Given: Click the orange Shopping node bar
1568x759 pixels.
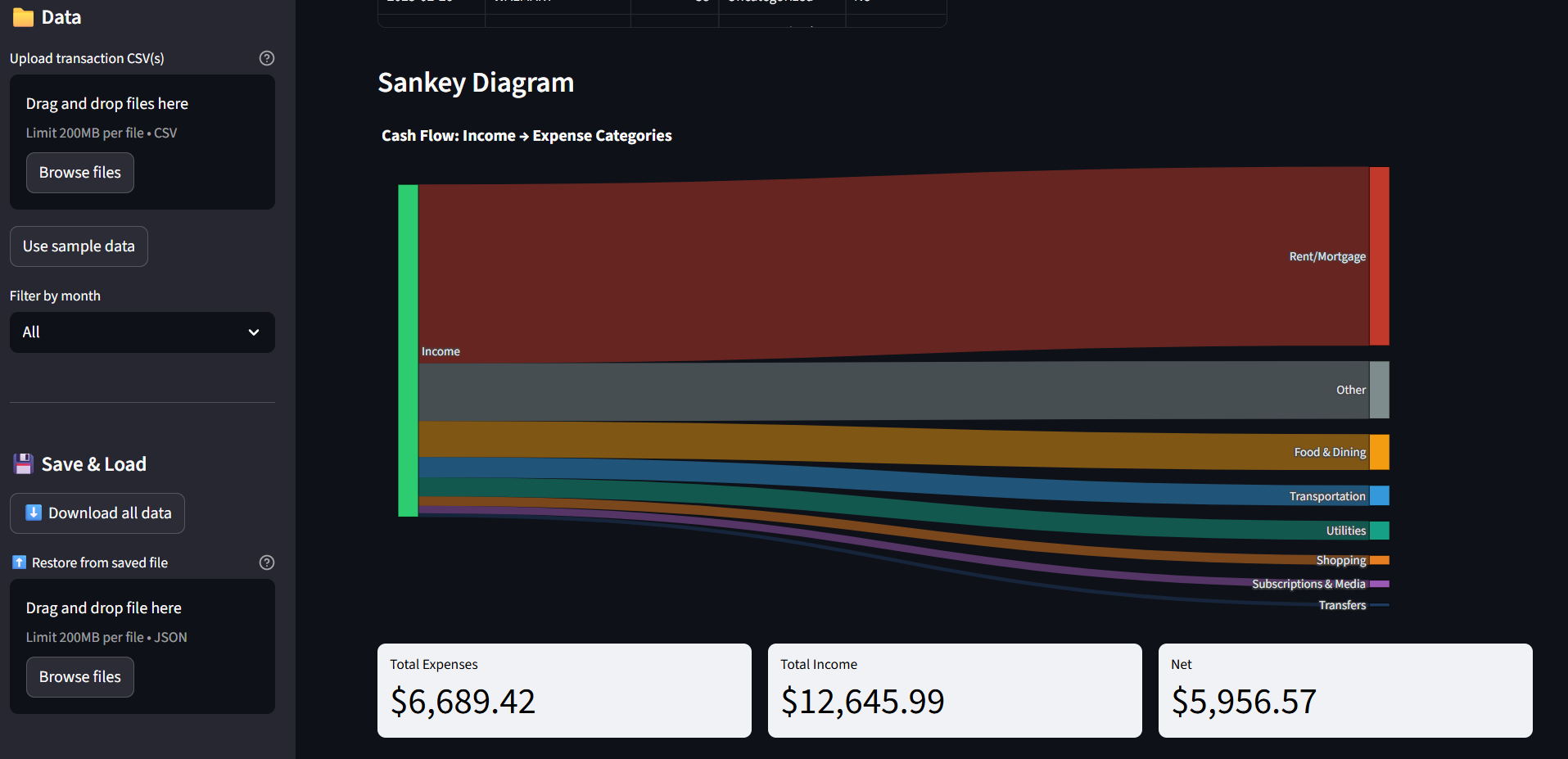Looking at the screenshot, I should [x=1380, y=560].
